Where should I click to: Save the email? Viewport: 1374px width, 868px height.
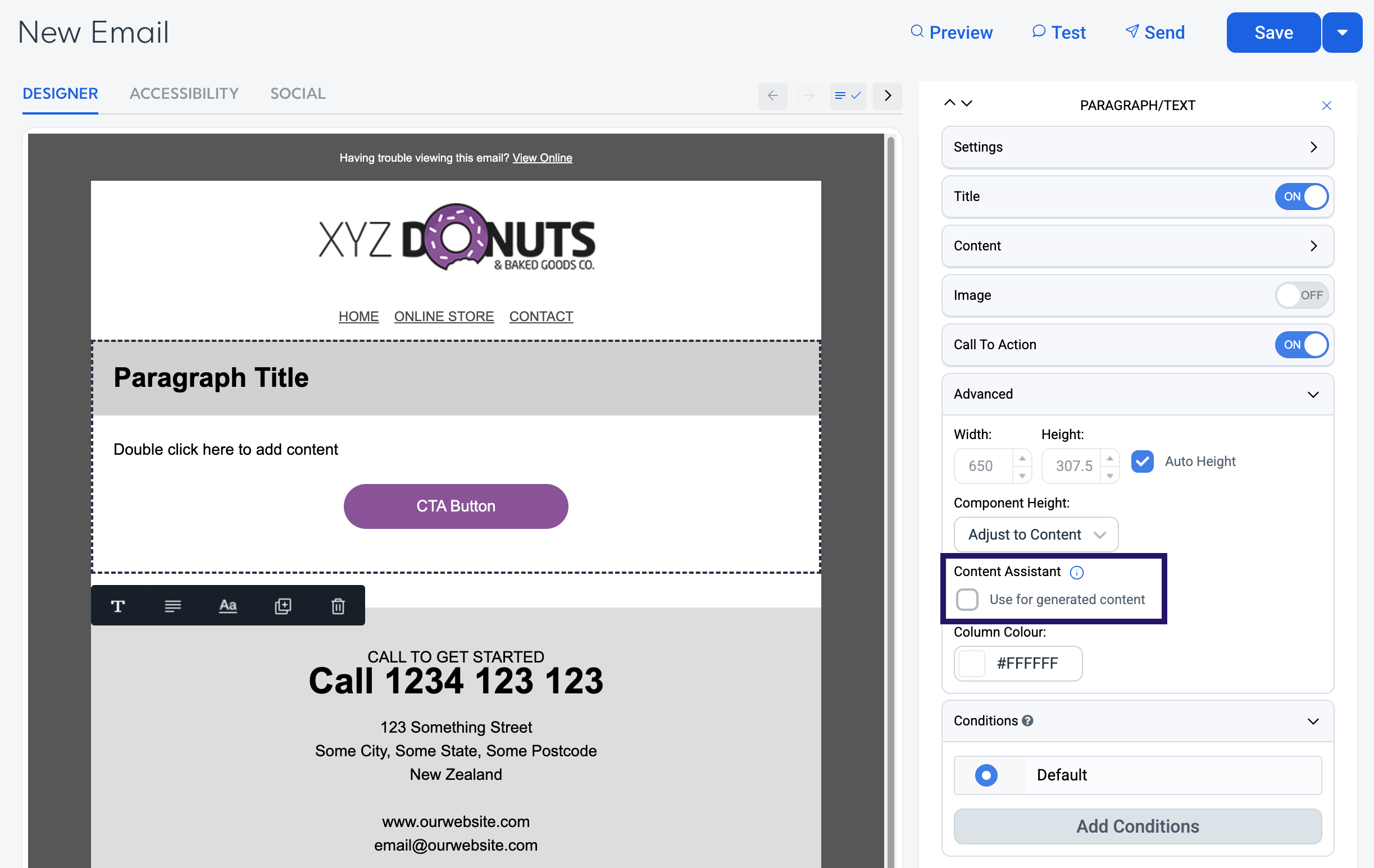(1273, 33)
